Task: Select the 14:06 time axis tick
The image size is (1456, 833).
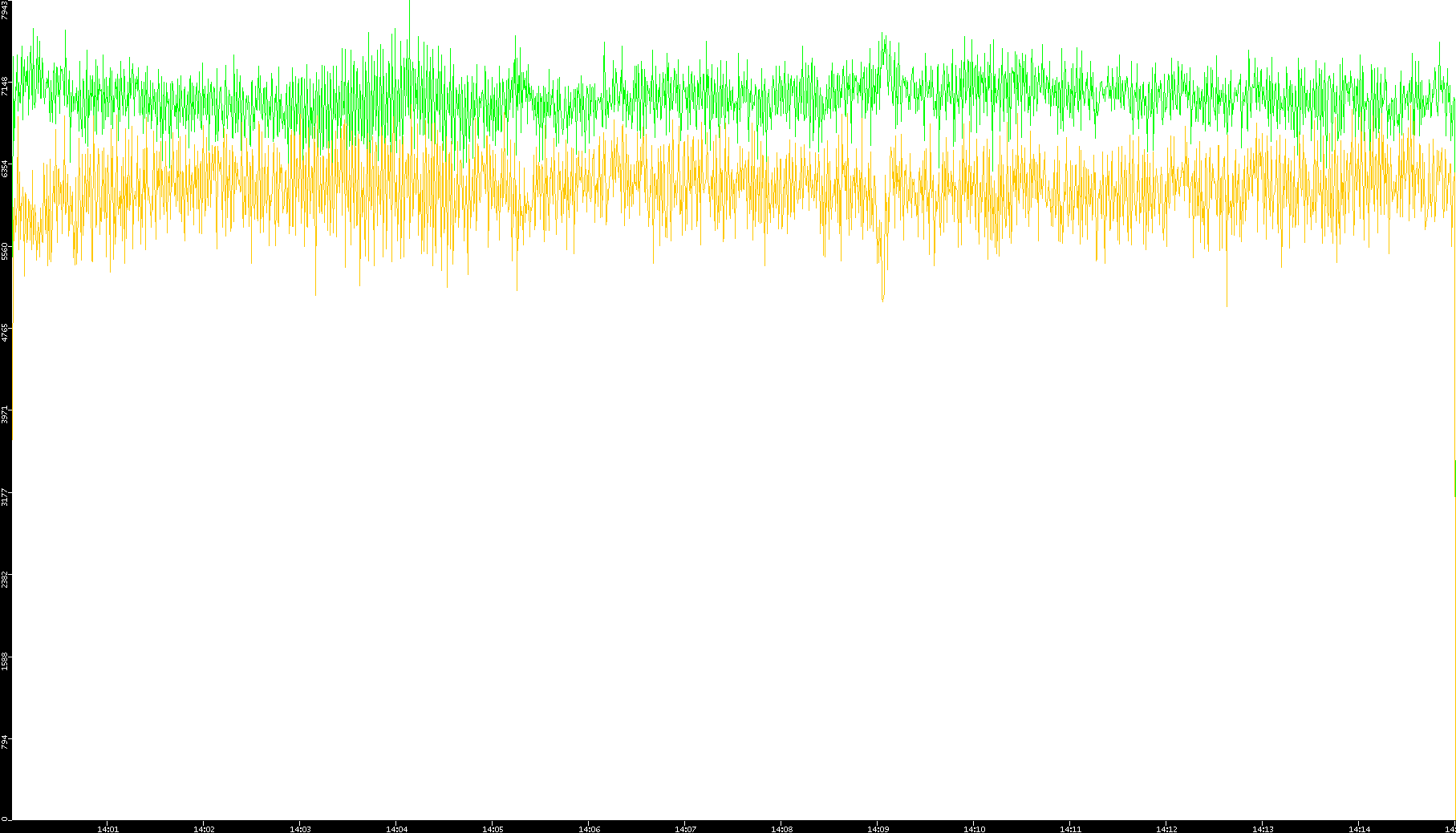Action: [589, 829]
